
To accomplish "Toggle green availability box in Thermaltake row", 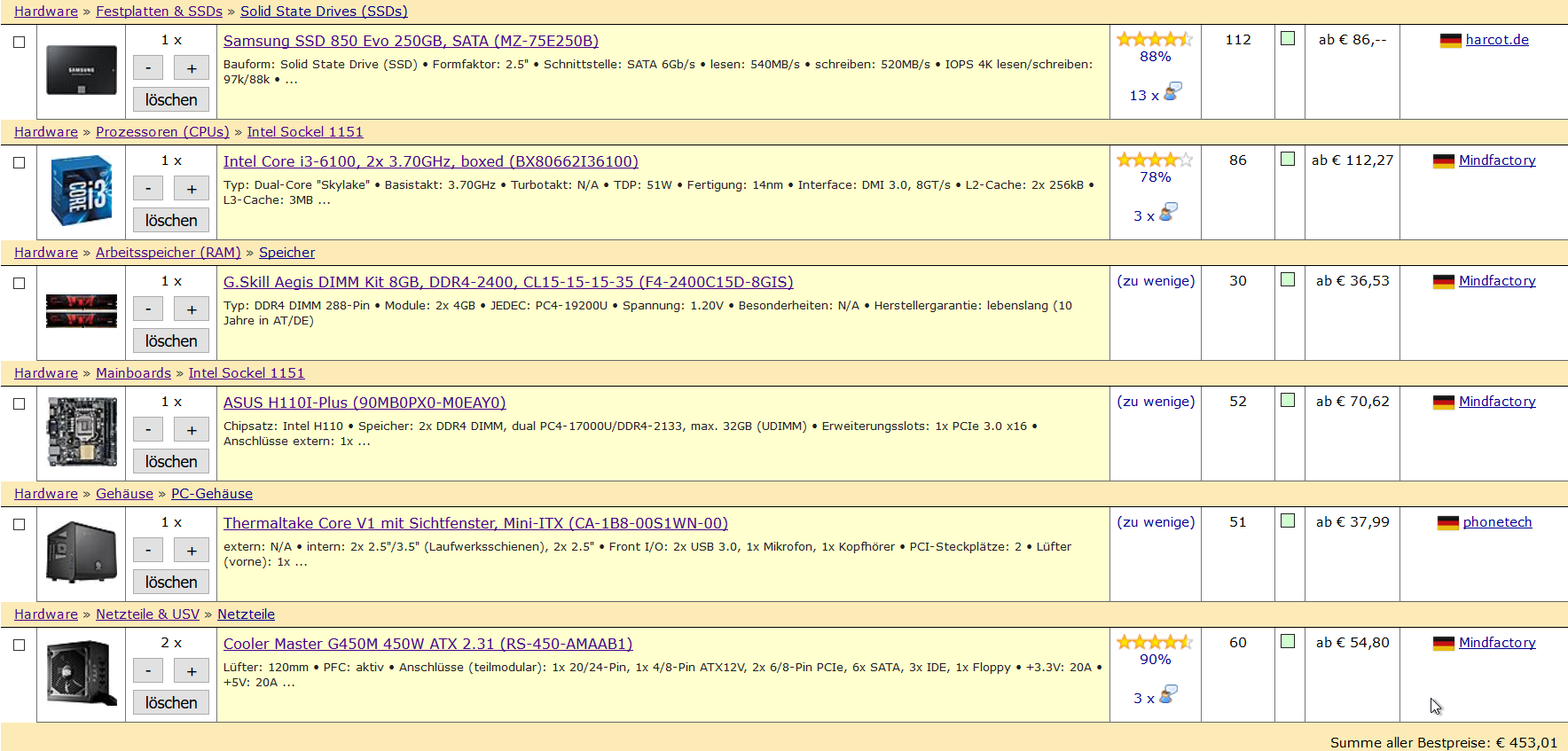I will 1288,520.
